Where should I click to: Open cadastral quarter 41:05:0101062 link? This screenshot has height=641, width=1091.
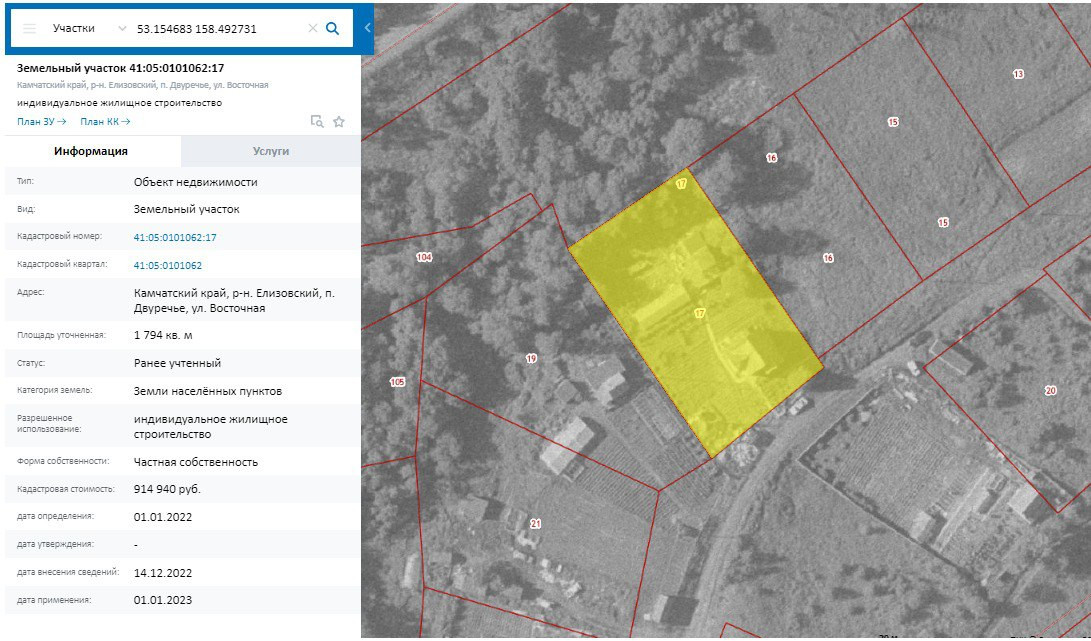168,265
